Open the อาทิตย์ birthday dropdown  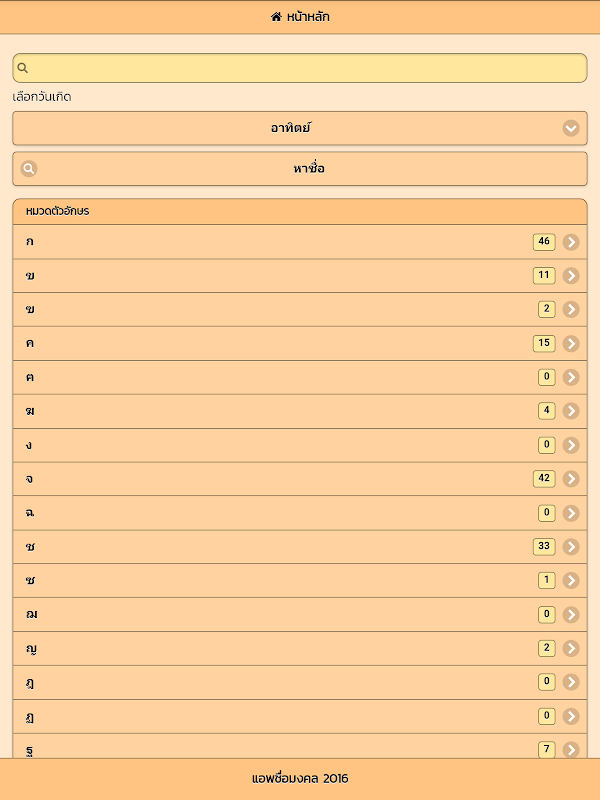click(299, 128)
